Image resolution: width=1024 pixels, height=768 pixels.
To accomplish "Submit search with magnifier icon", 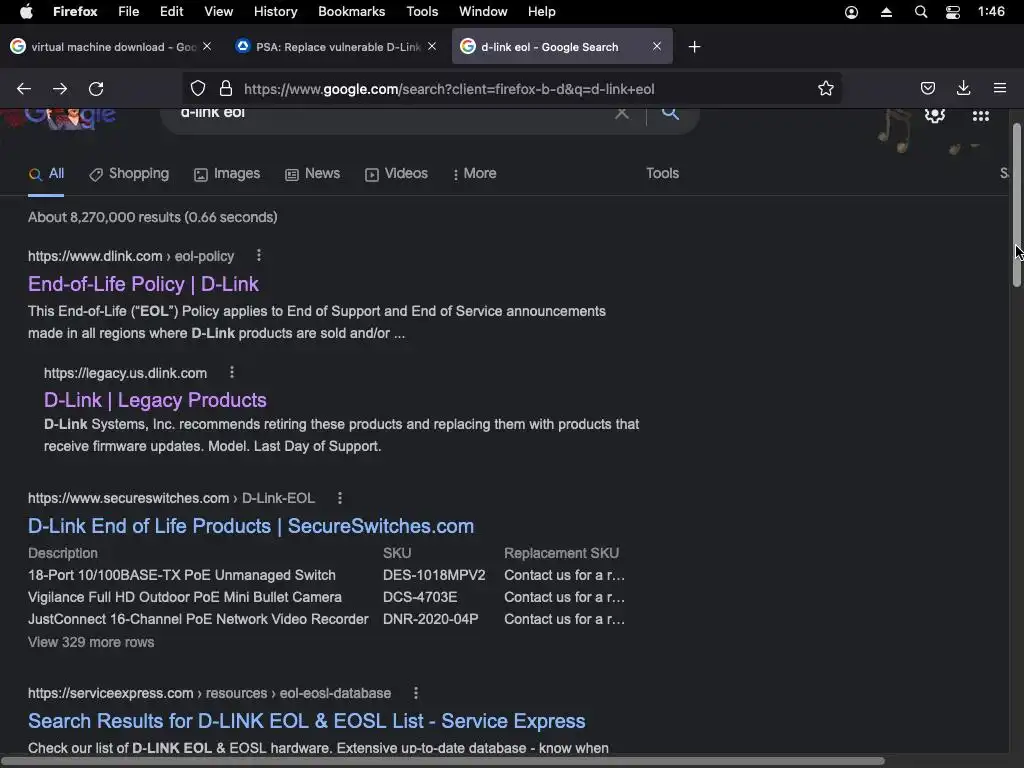I will (670, 113).
